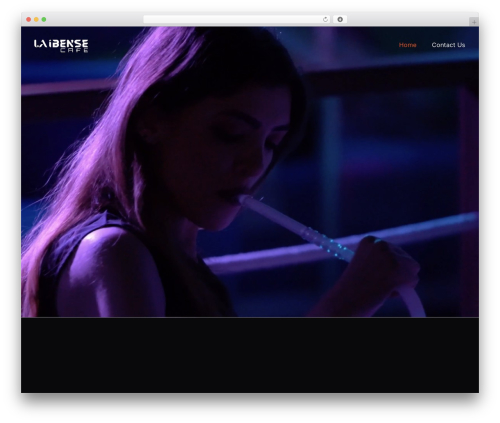Image resolution: width=500 pixels, height=423 pixels.
Task: Open the Home menu item
Action: (x=407, y=45)
